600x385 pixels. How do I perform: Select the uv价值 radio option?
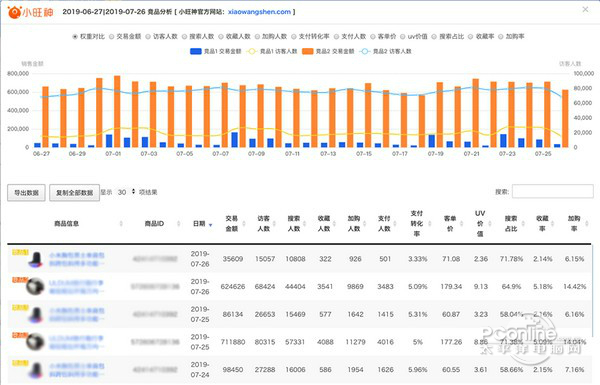pyautogui.click(x=403, y=37)
